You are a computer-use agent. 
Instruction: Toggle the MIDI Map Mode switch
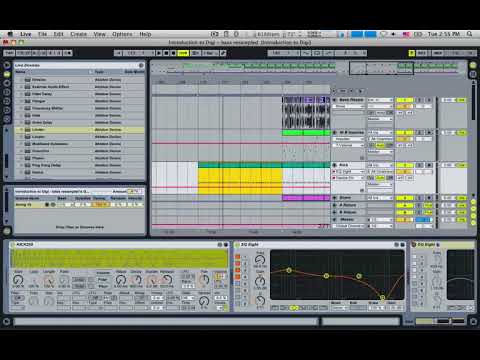(438, 53)
